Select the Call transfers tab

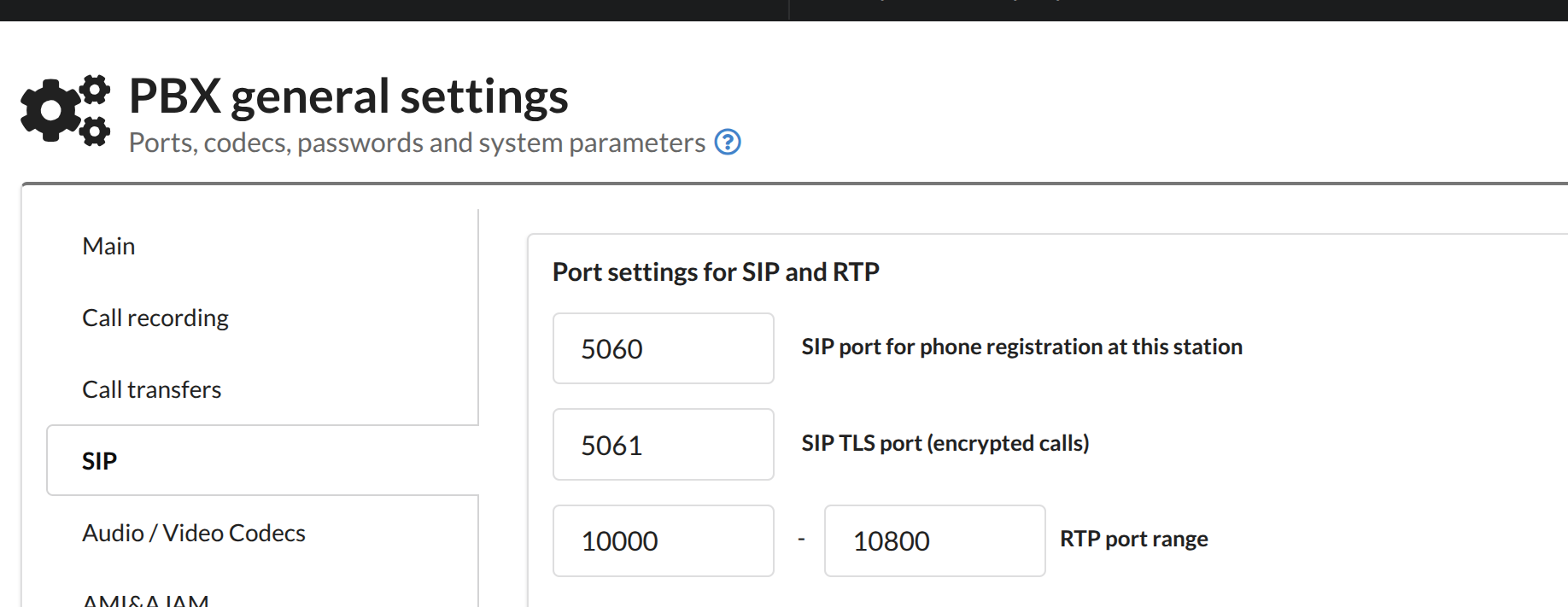pos(152,389)
